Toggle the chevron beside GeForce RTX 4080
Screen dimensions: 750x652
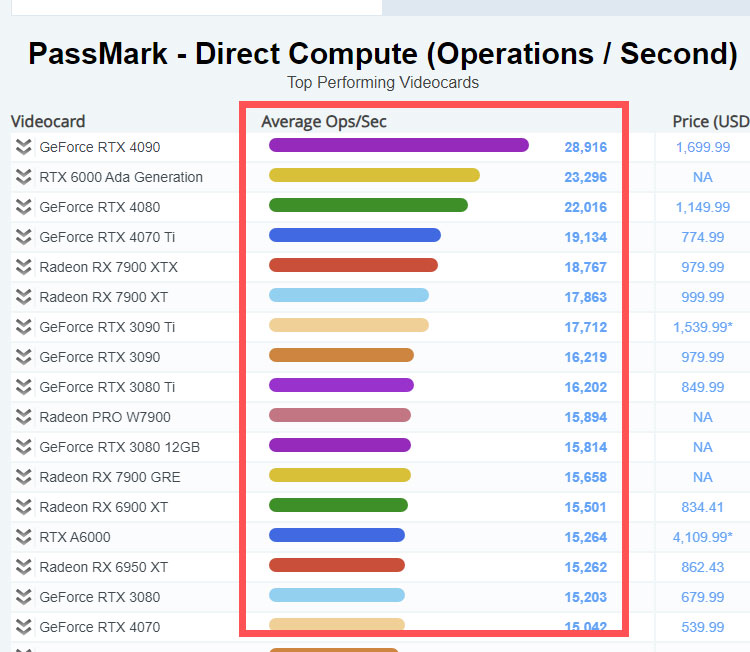click(24, 207)
